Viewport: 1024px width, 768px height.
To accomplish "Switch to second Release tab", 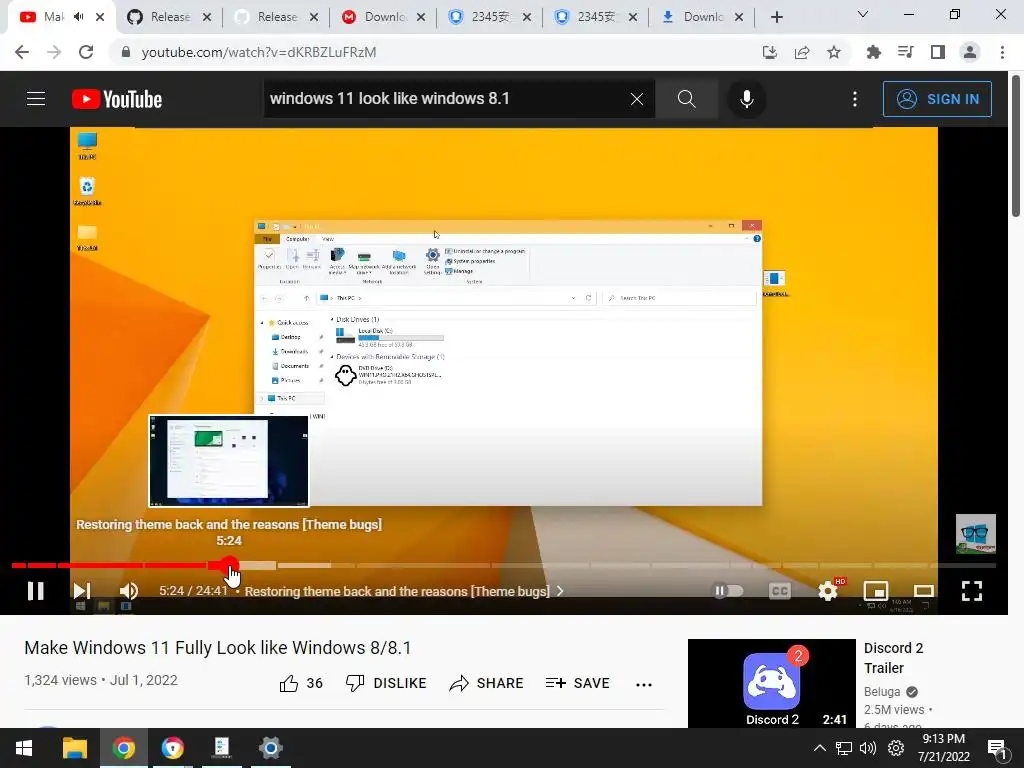I will pyautogui.click(x=276, y=17).
